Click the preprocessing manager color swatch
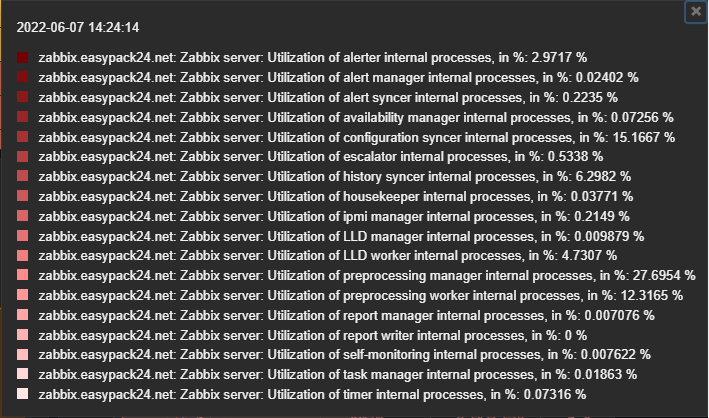The height and width of the screenshot is (418, 709). [24, 275]
